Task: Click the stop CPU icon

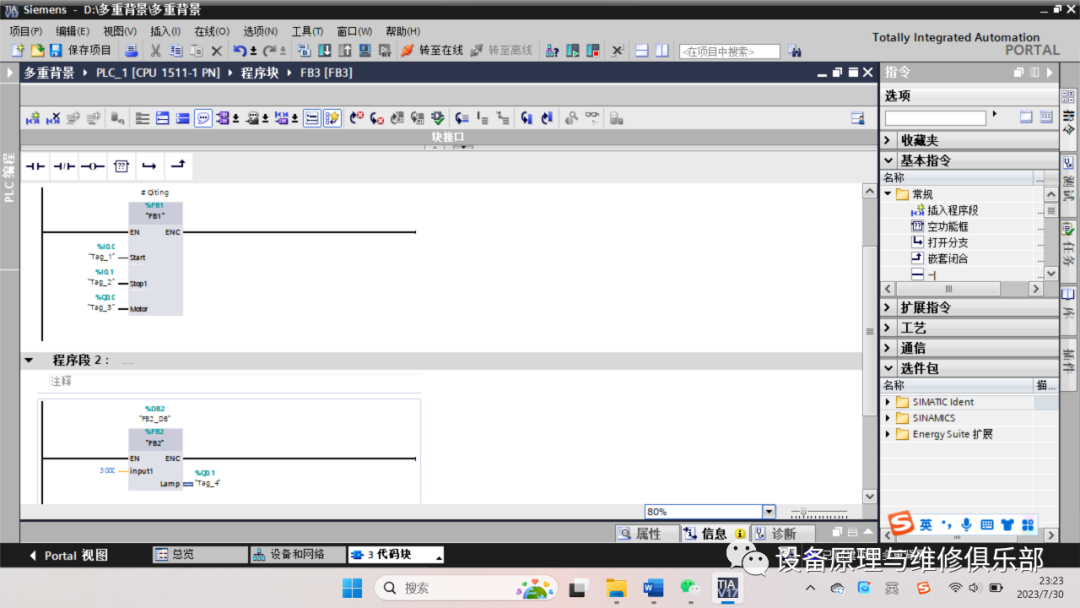Action: click(x=593, y=50)
